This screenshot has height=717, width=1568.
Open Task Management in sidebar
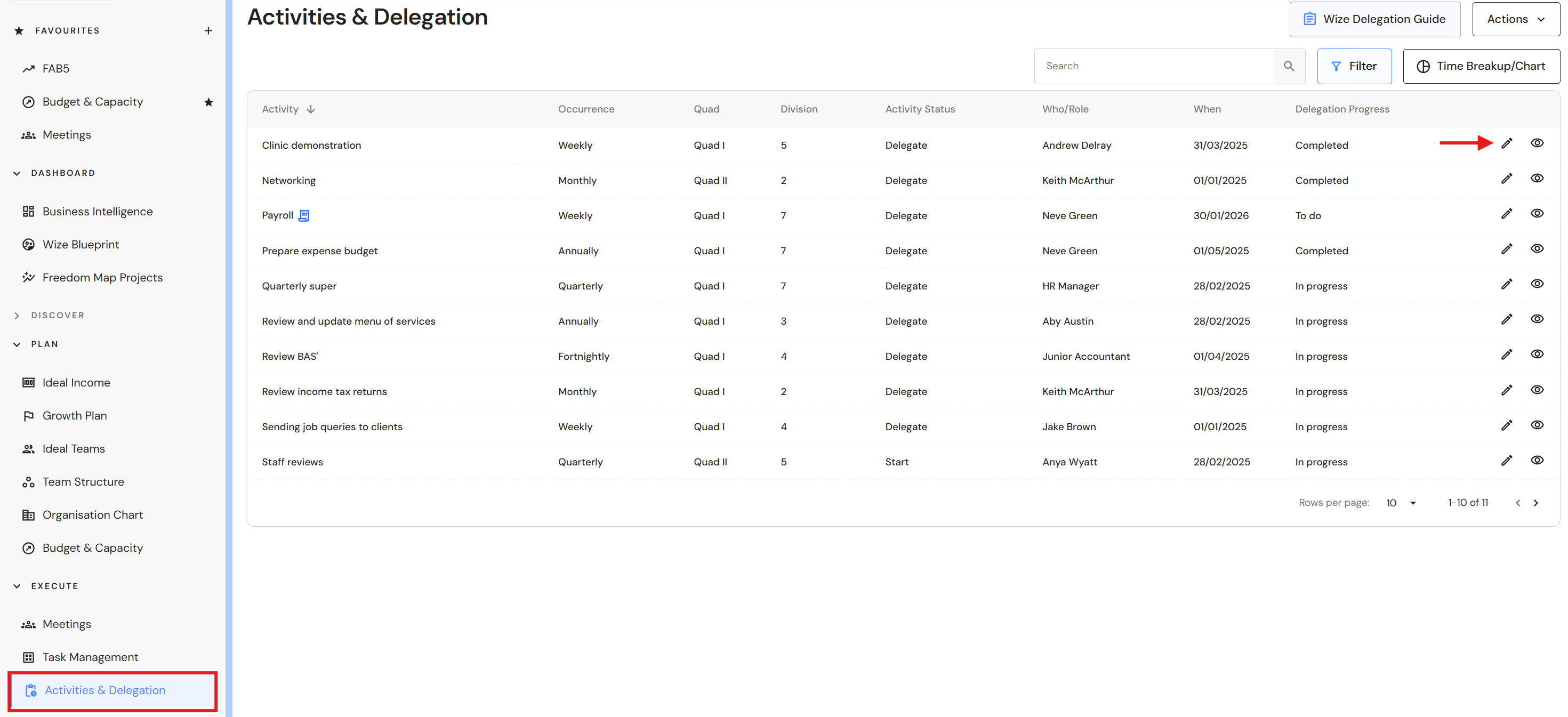tap(90, 657)
